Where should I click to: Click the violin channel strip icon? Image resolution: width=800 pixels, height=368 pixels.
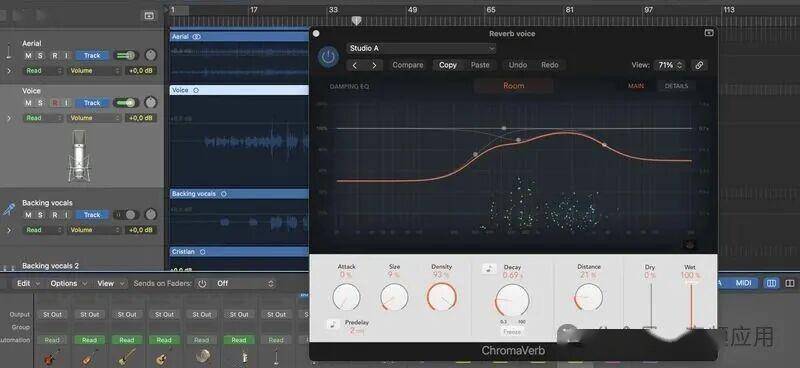pyautogui.click(x=52, y=356)
